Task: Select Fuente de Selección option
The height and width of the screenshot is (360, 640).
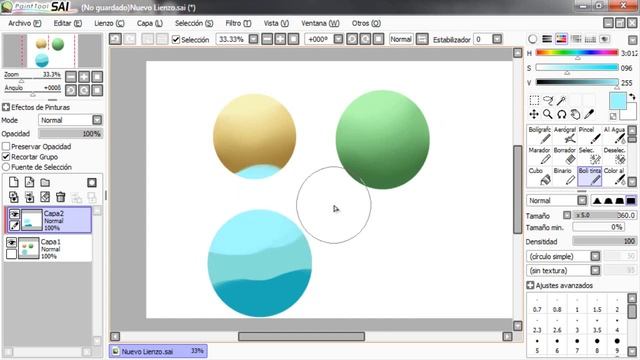Action: click(6, 167)
